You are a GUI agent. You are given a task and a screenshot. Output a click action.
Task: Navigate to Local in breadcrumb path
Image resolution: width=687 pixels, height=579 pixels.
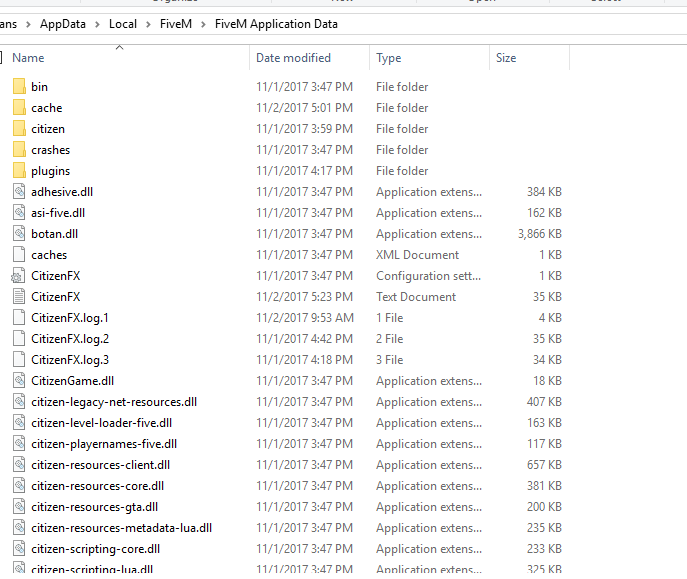tap(123, 24)
